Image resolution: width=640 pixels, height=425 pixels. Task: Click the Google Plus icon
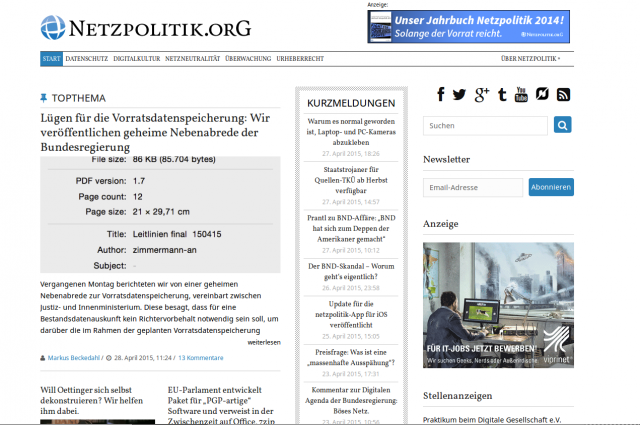pos(481,95)
